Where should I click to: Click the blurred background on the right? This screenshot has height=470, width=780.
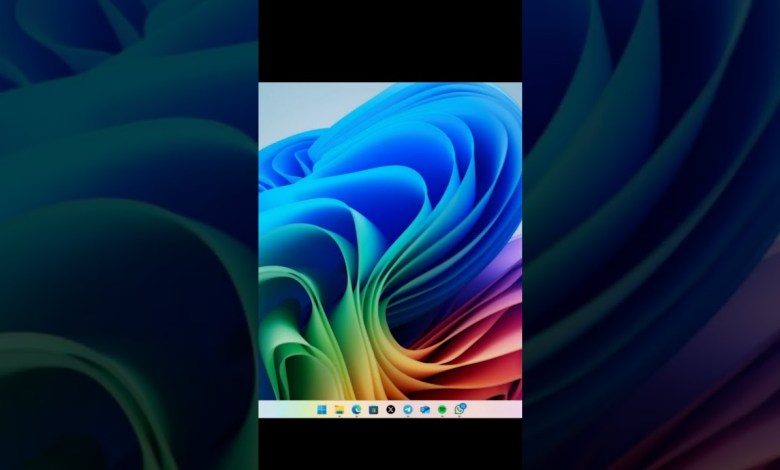[x=650, y=235]
